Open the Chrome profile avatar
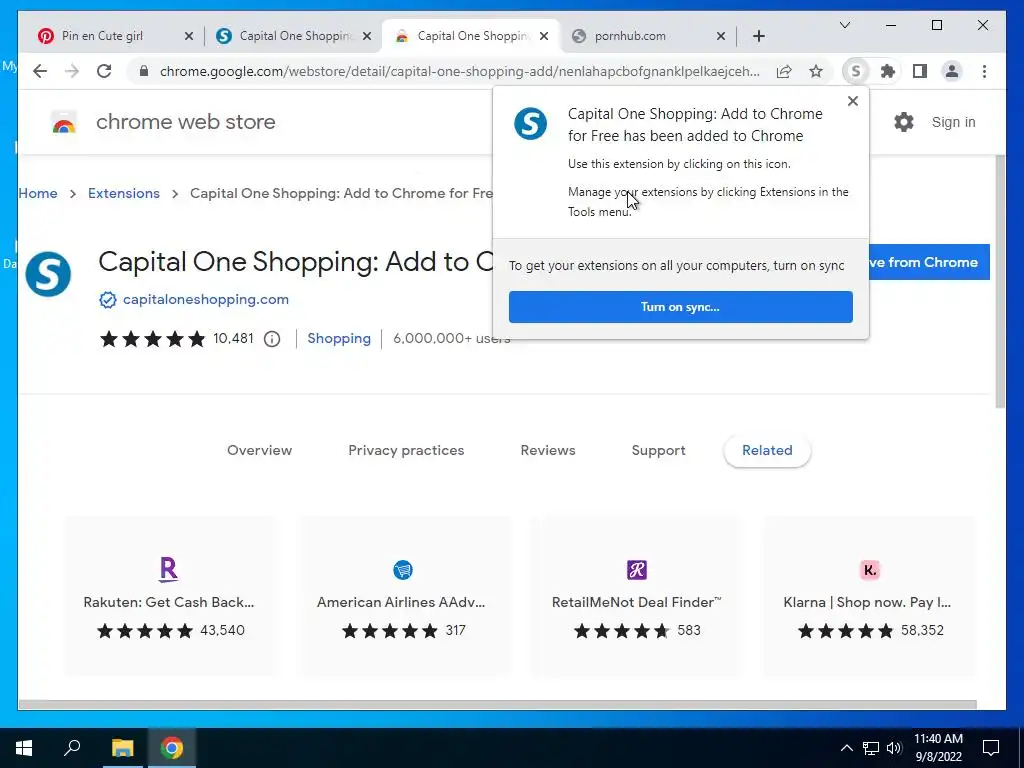 tap(952, 71)
